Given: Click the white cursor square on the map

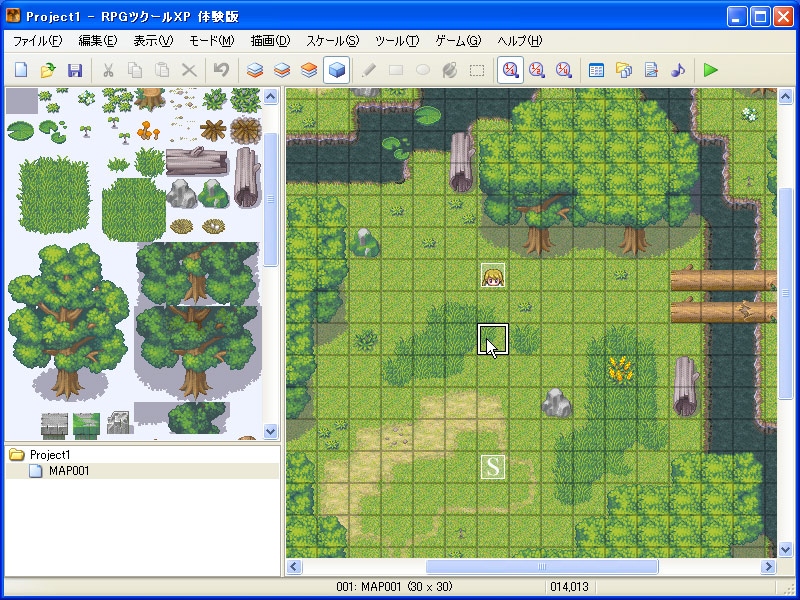Looking at the screenshot, I should click(493, 339).
